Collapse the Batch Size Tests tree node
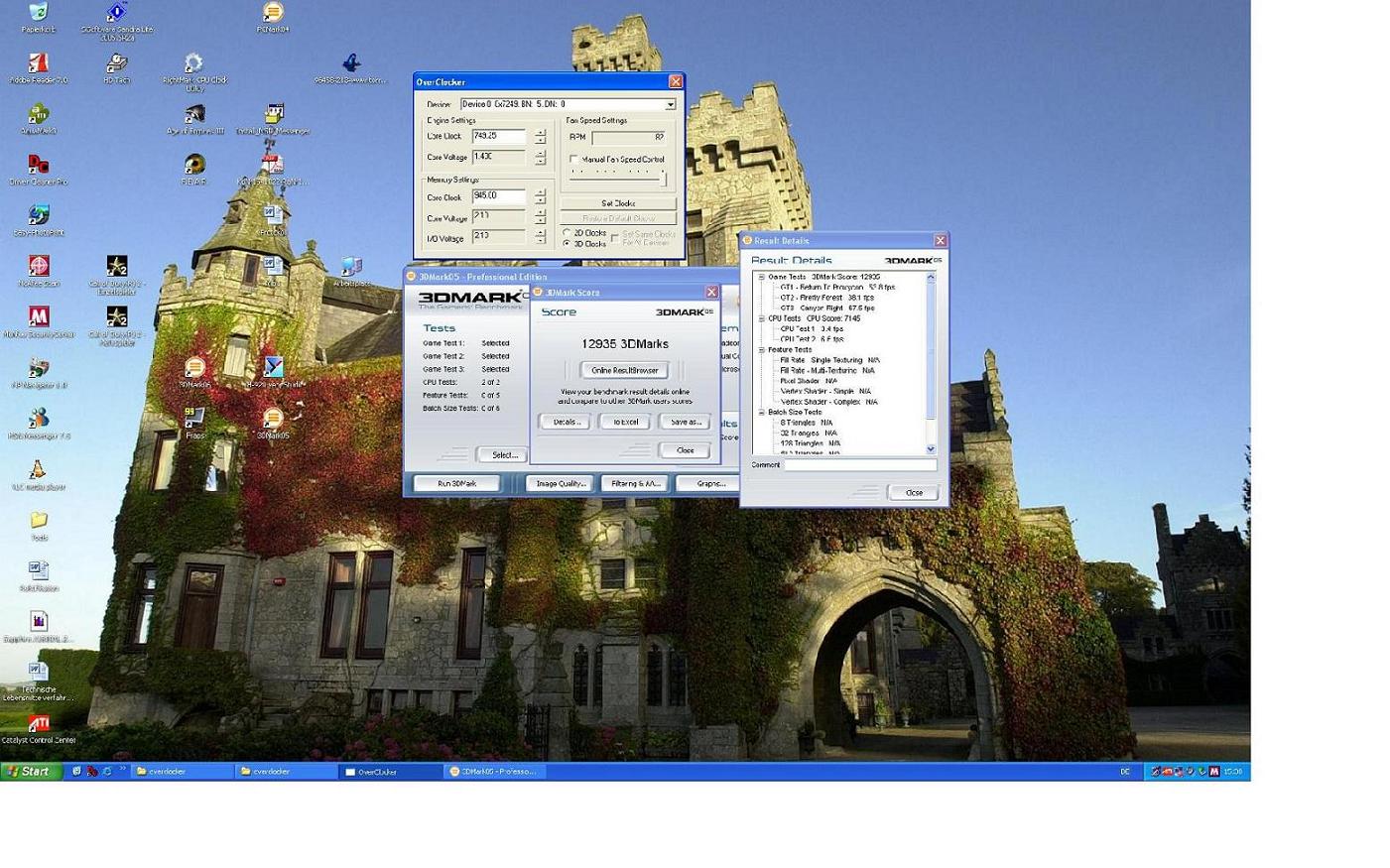This screenshot has height=868, width=1390. [x=762, y=413]
